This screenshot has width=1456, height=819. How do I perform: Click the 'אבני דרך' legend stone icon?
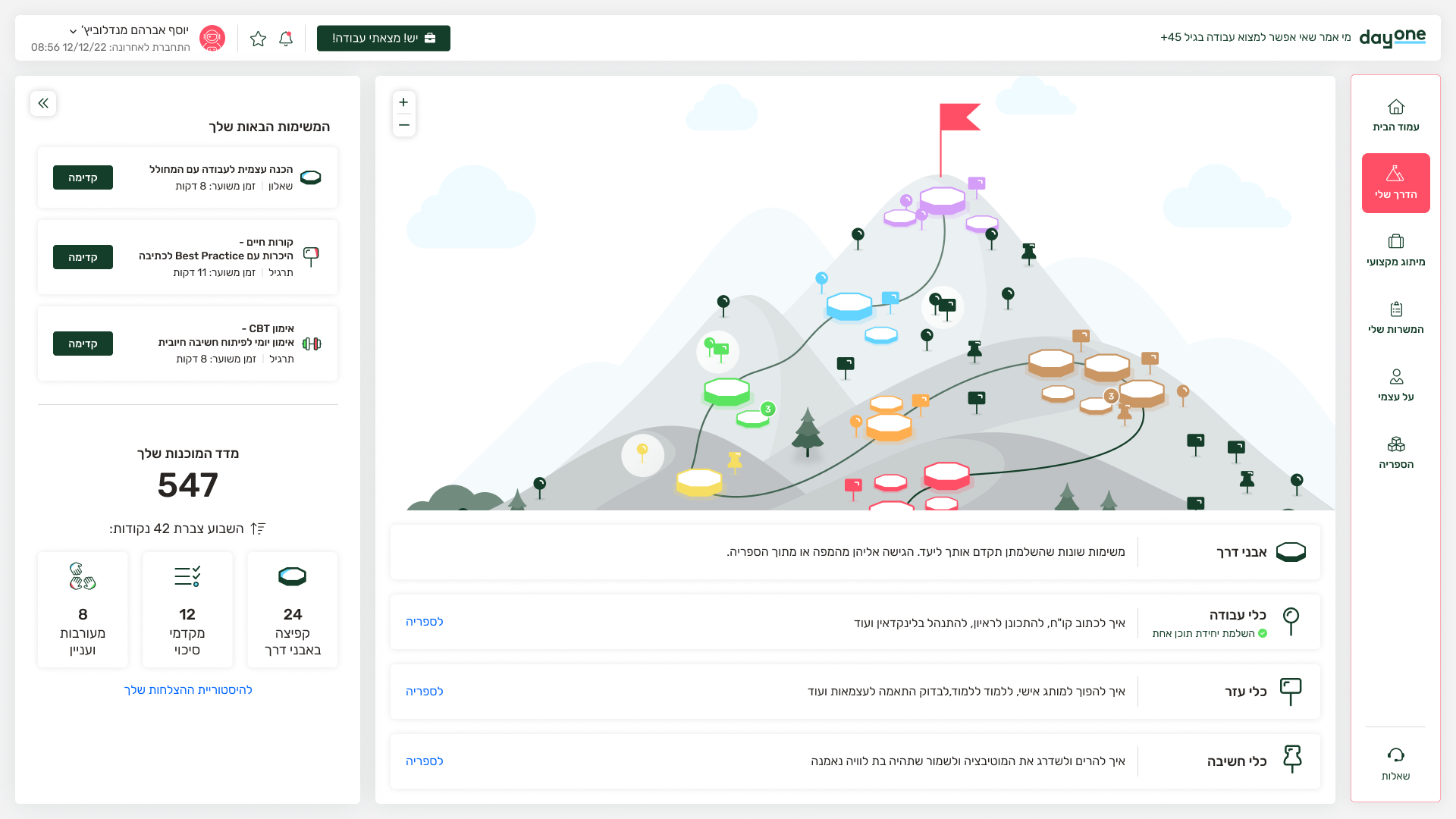click(x=1291, y=552)
